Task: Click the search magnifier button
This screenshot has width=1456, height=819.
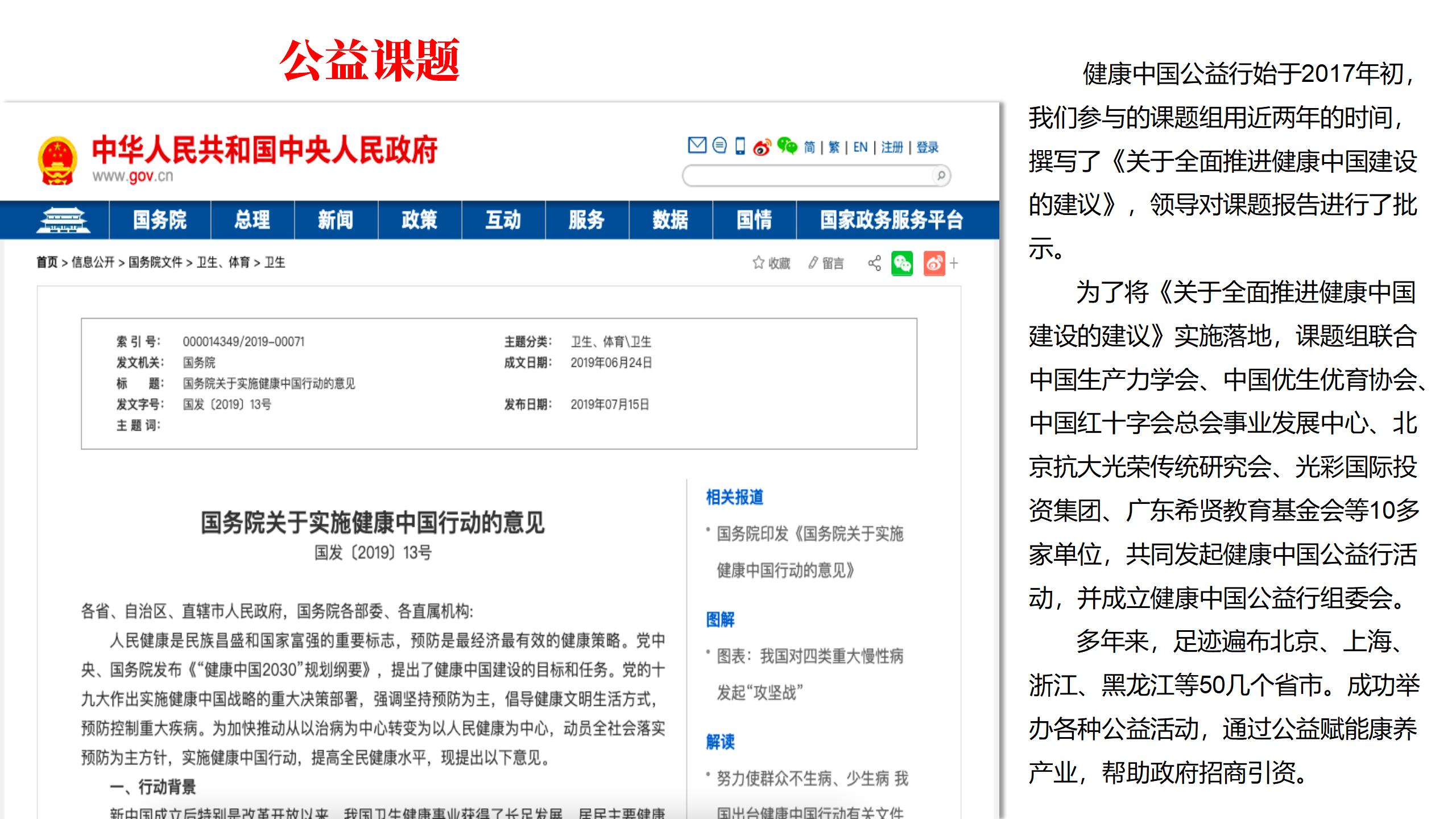Action: pos(941,176)
